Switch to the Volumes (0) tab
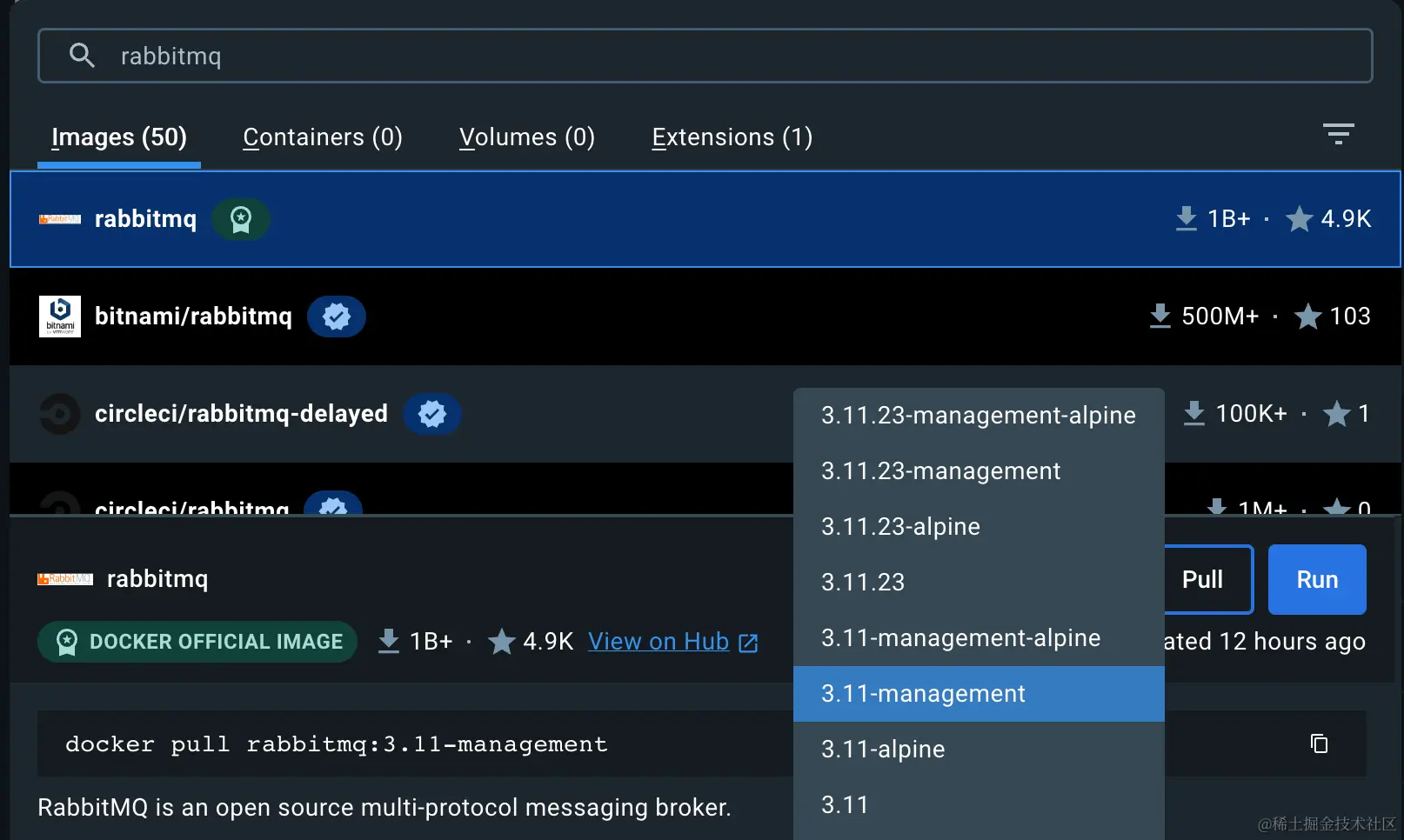Viewport: 1404px width, 840px height. [x=527, y=137]
